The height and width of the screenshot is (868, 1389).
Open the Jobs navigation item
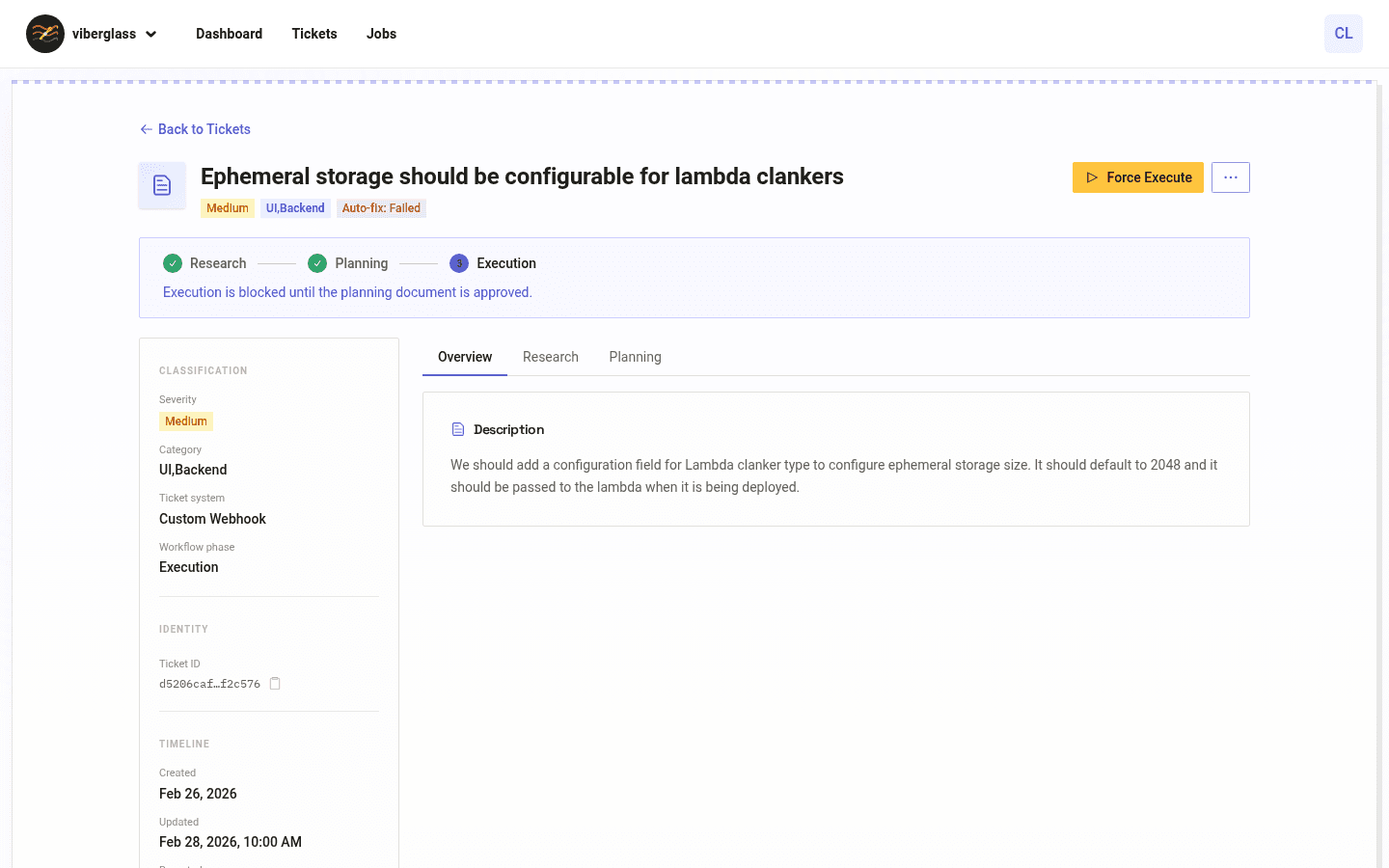[x=381, y=34]
